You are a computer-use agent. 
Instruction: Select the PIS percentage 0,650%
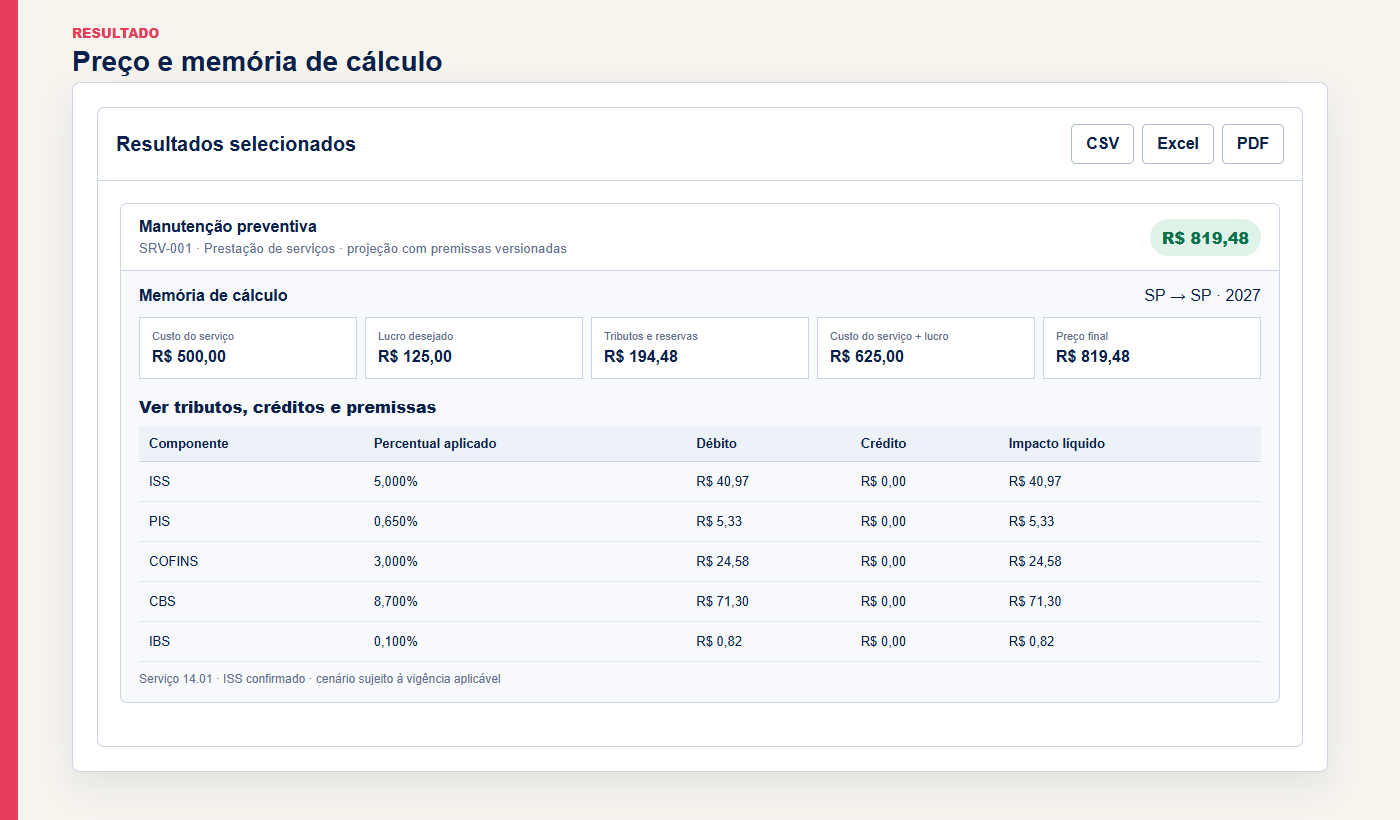point(396,522)
